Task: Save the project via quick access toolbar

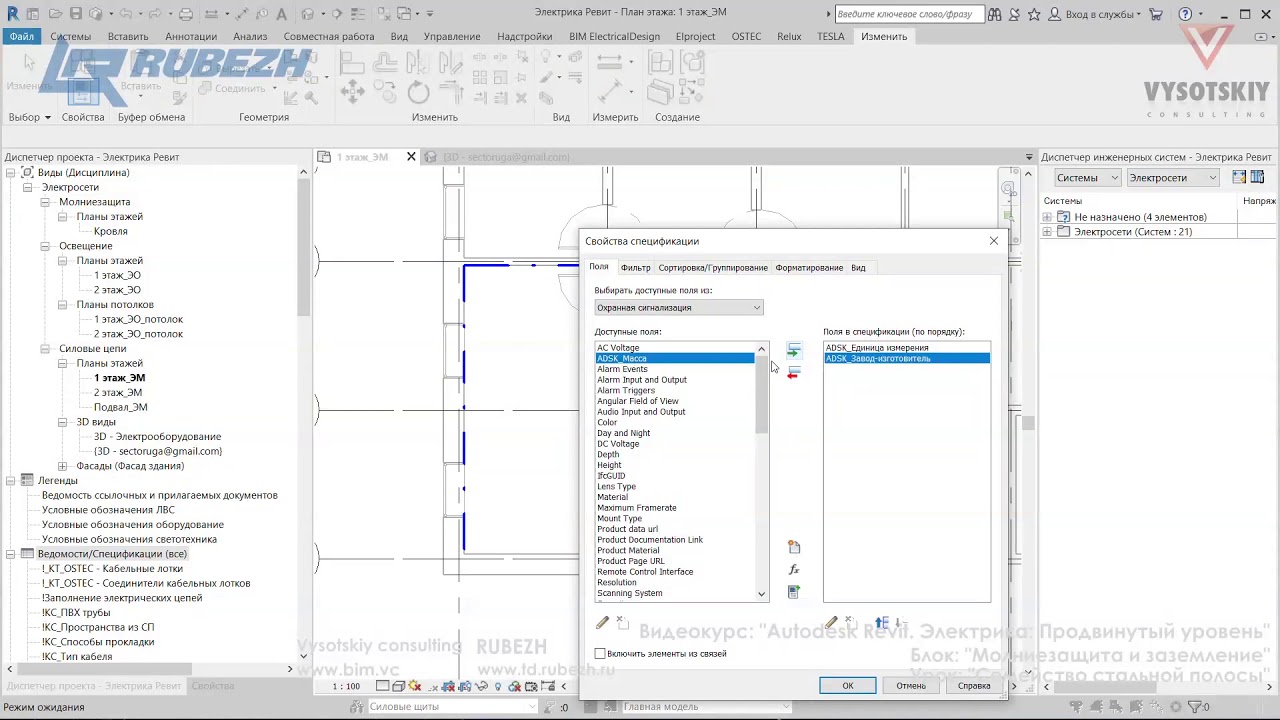Action: click(x=77, y=14)
